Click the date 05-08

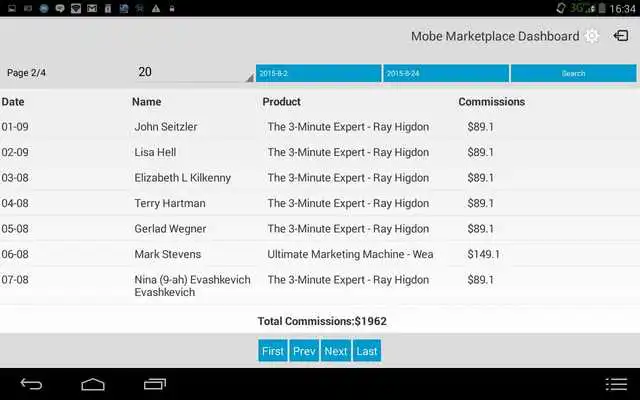point(15,229)
